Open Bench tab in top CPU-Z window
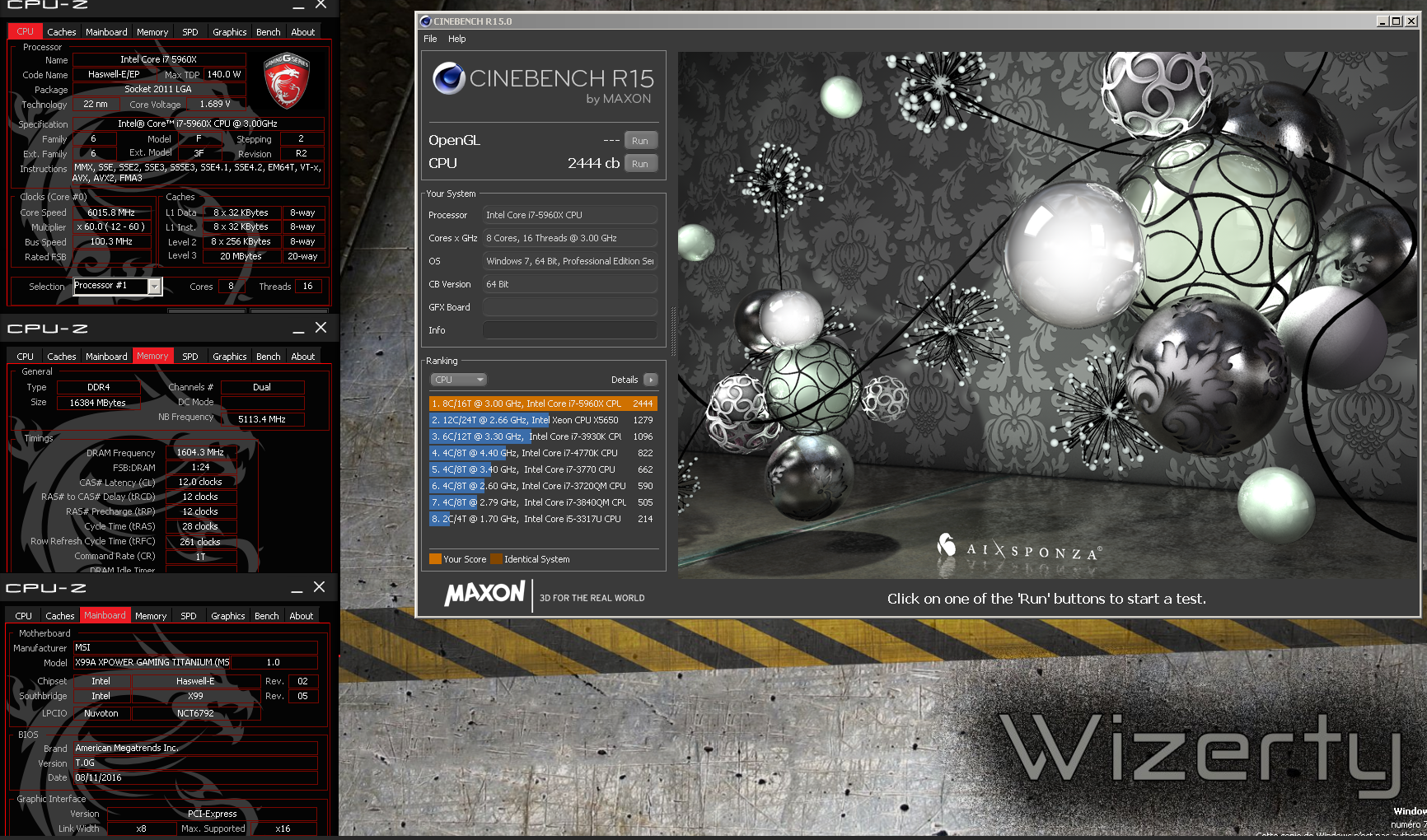Image resolution: width=1427 pixels, height=840 pixels. (x=268, y=32)
